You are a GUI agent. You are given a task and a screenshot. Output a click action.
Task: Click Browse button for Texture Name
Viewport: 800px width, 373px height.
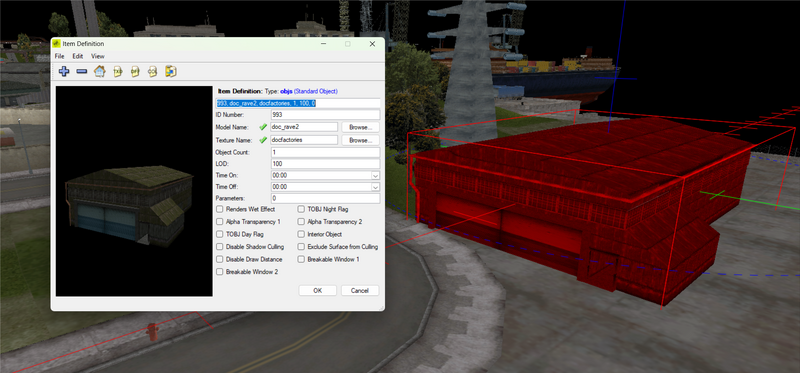coord(361,140)
